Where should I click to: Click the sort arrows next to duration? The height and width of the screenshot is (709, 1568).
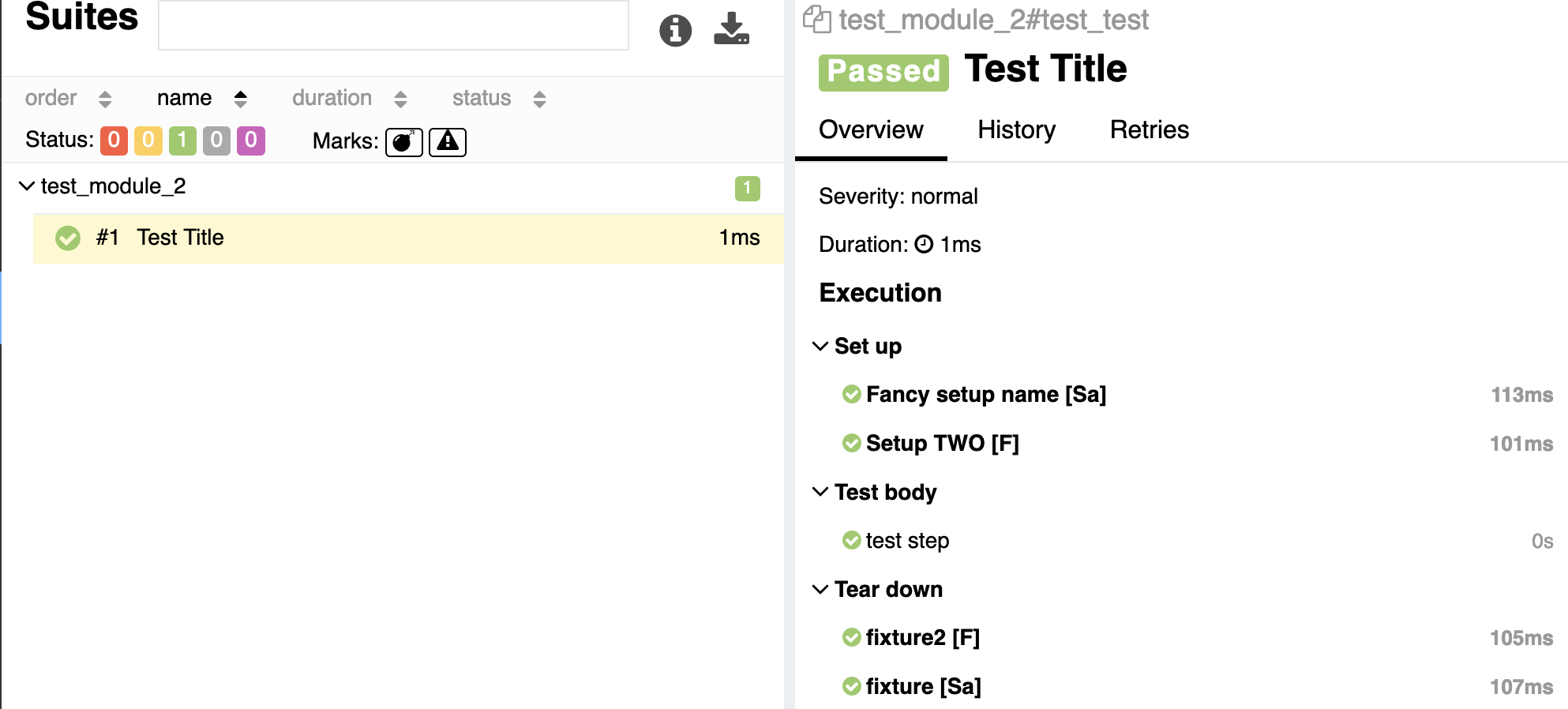point(400,99)
